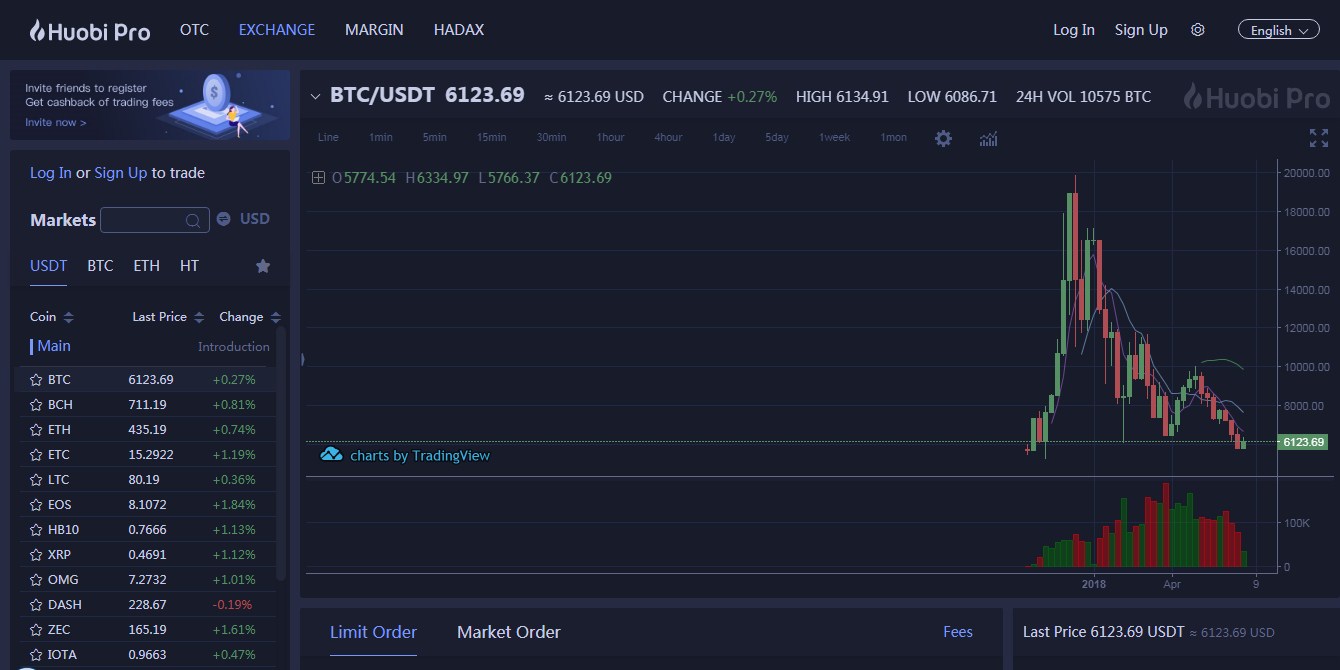Favorite the XRP coin star

tap(36, 555)
